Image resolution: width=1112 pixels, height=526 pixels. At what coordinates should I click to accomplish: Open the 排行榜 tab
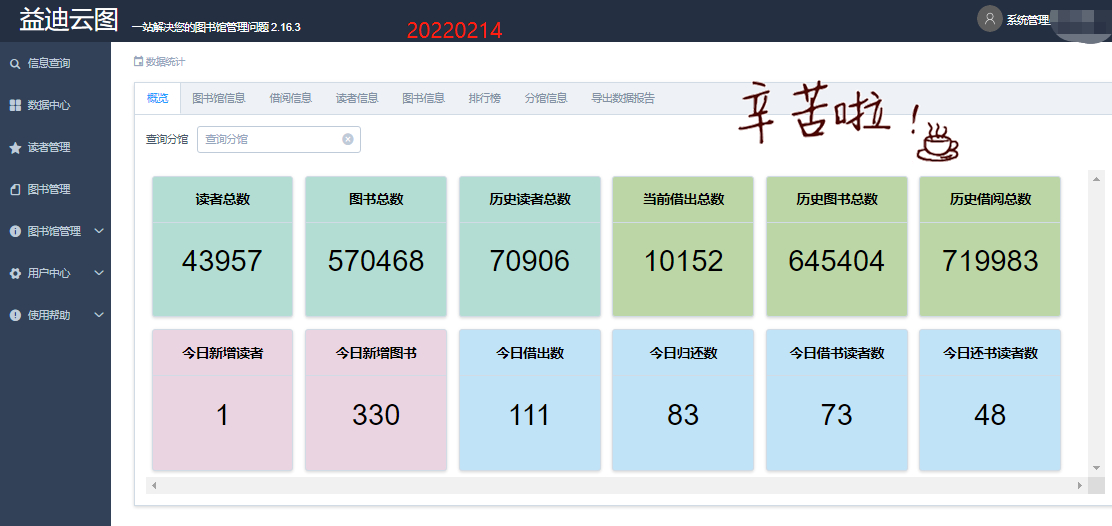pos(485,98)
